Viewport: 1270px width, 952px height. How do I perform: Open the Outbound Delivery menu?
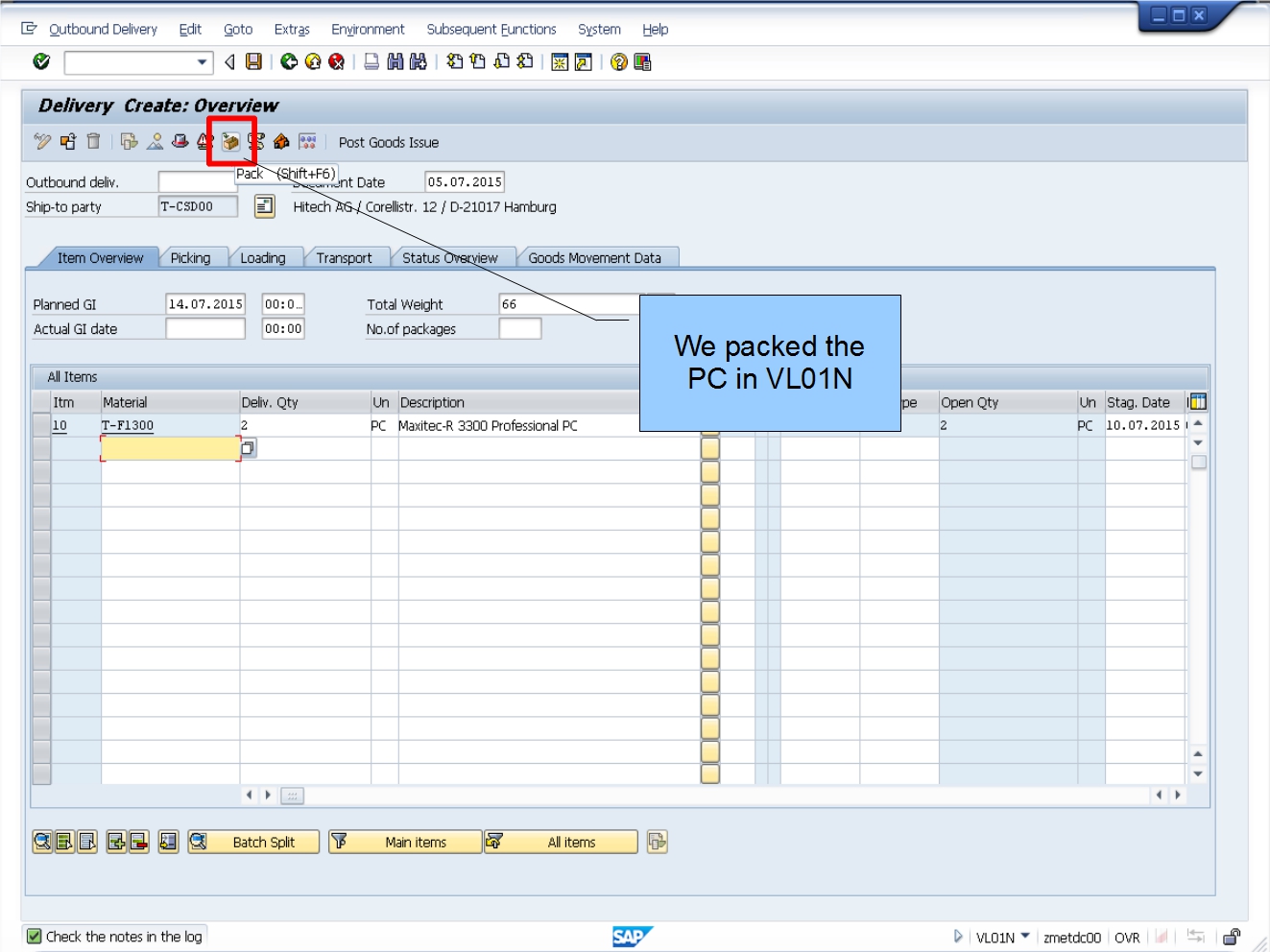pos(103,30)
